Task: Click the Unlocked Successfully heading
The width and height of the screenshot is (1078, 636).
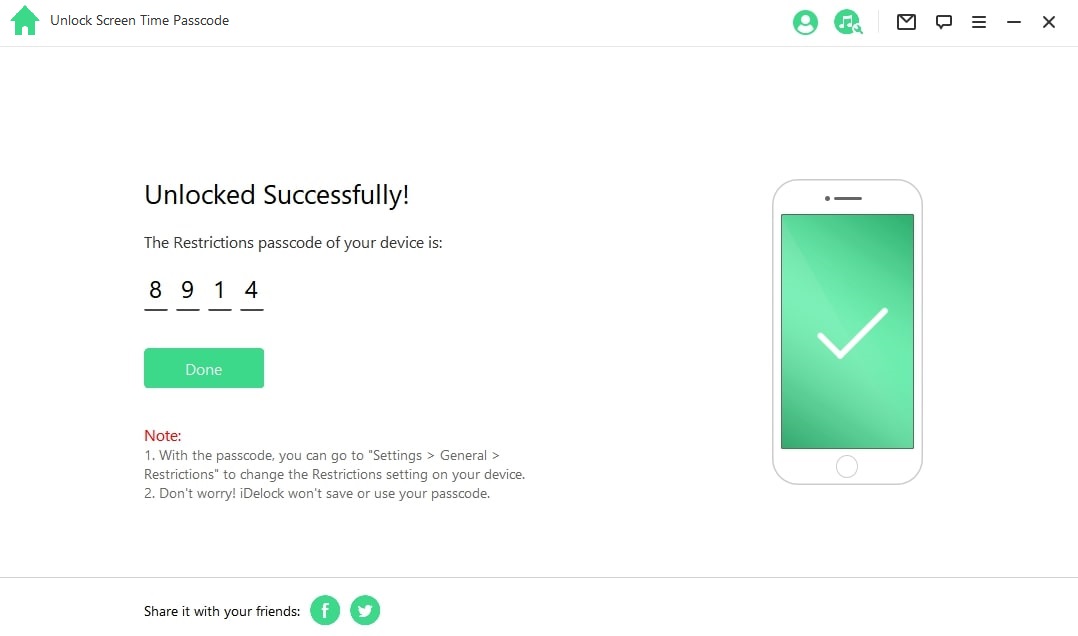Action: click(x=276, y=195)
